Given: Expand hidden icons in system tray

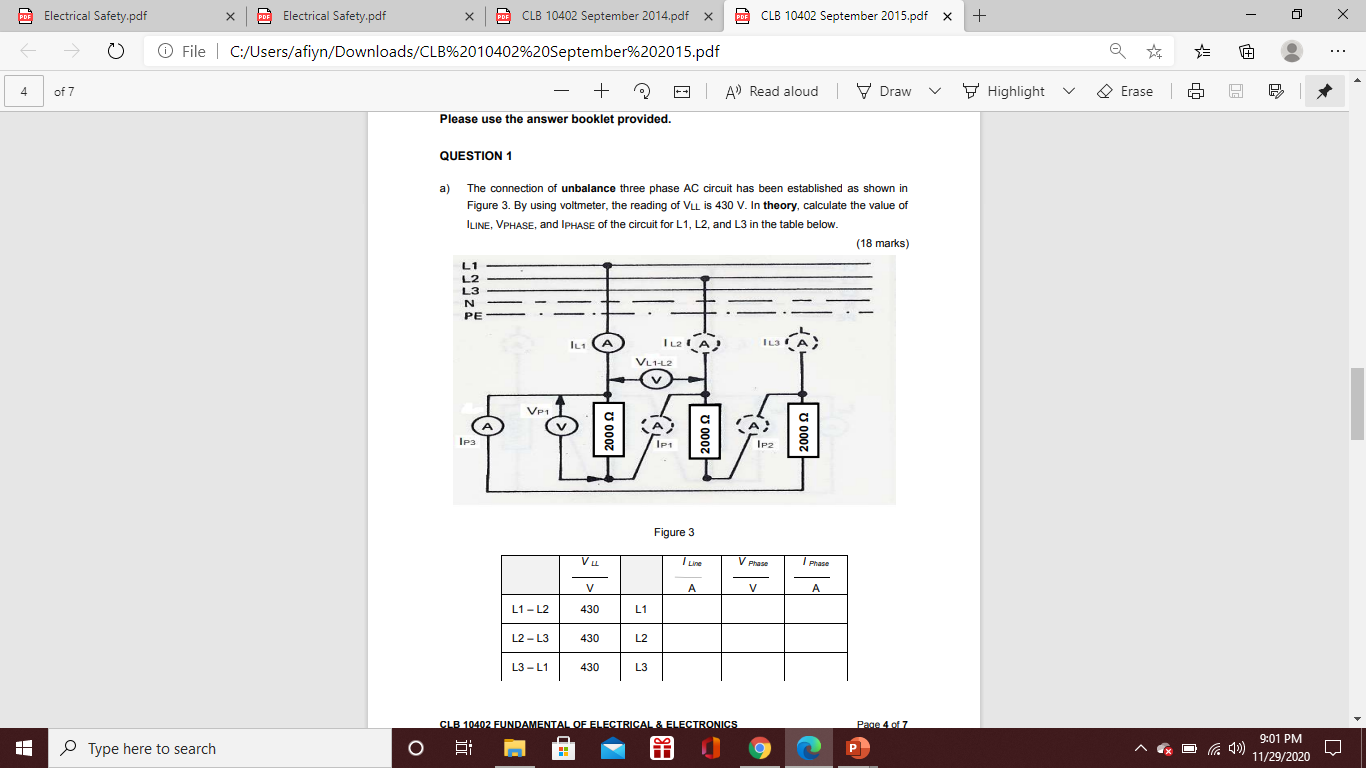Looking at the screenshot, I should pyautogui.click(x=1140, y=747).
